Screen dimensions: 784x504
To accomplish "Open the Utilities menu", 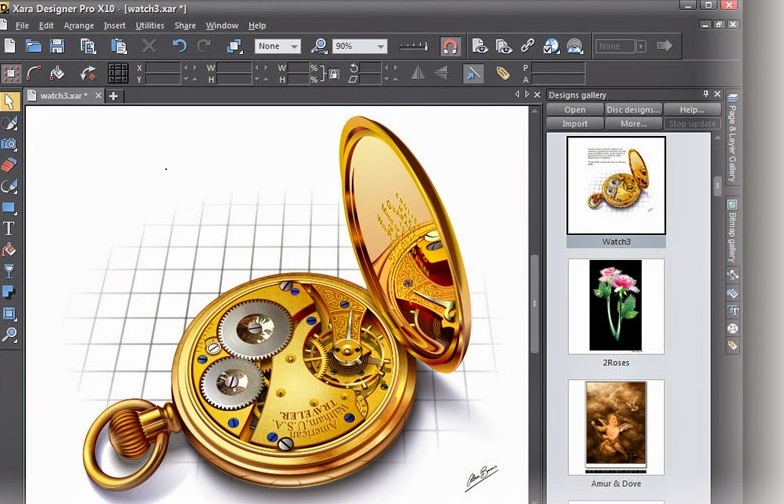I will click(x=150, y=26).
